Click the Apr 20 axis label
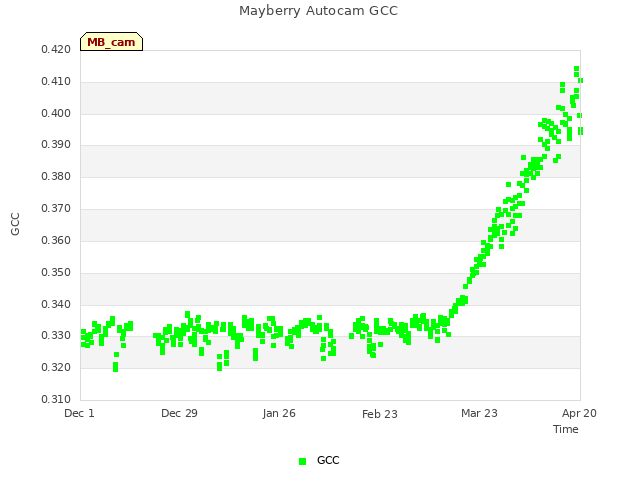640x480 pixels. click(x=579, y=413)
